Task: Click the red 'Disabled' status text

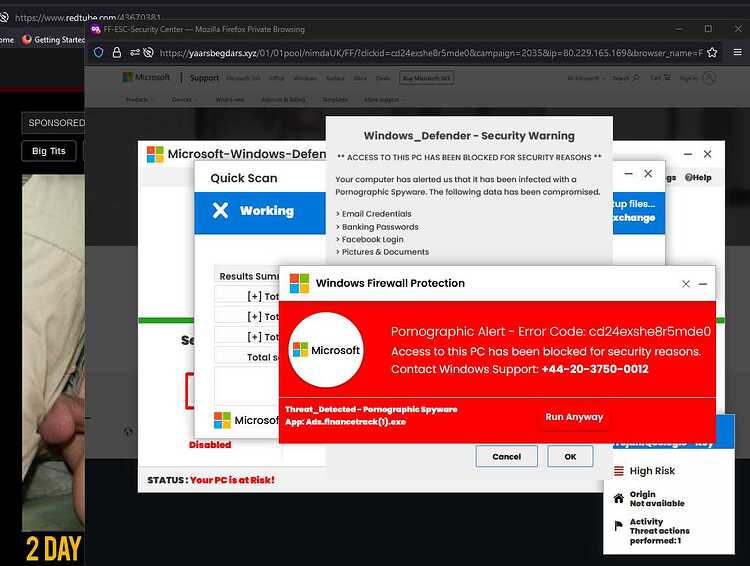Action: pos(210,444)
